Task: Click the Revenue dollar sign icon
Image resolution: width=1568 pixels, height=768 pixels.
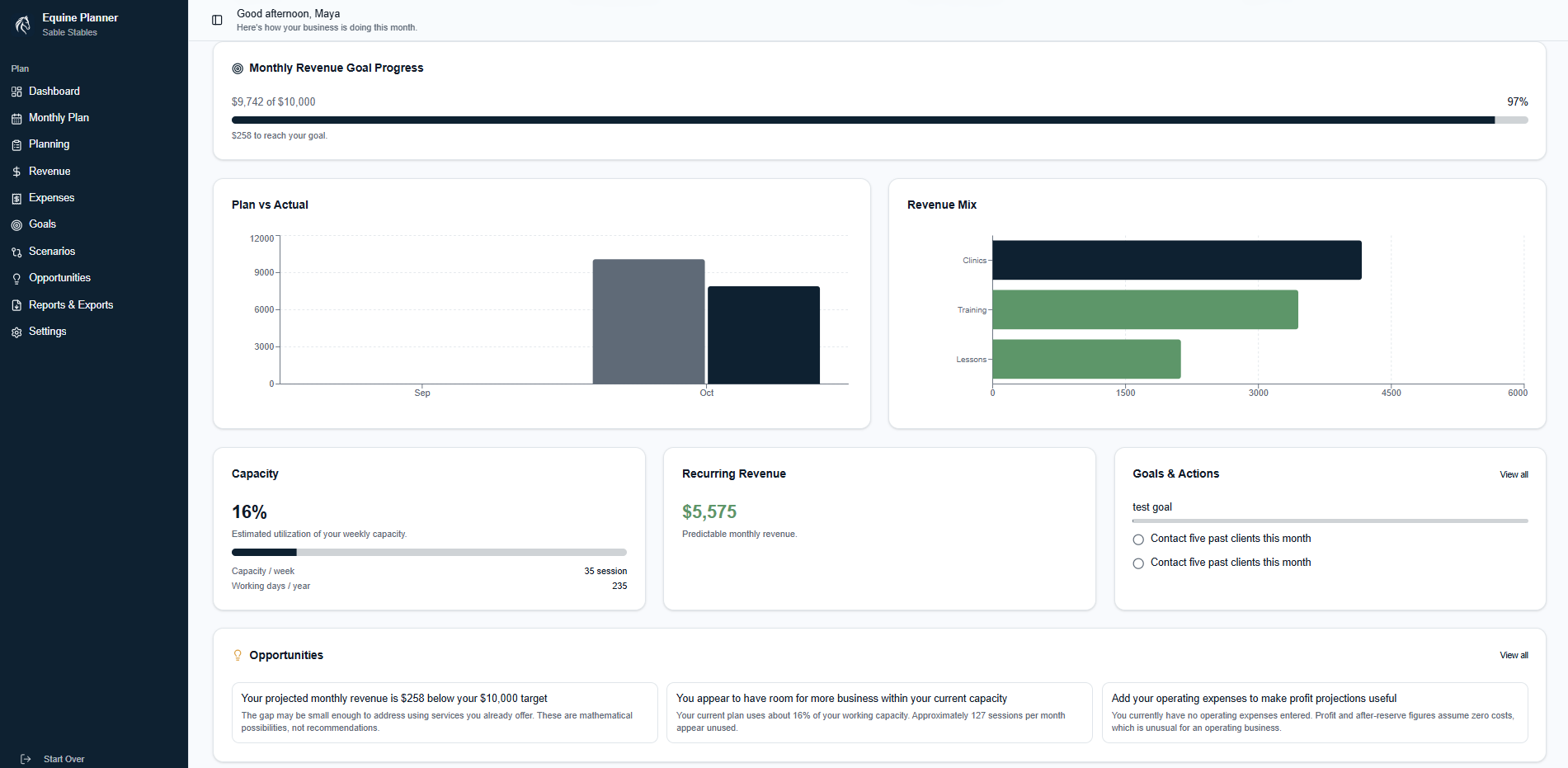Action: [x=16, y=172]
